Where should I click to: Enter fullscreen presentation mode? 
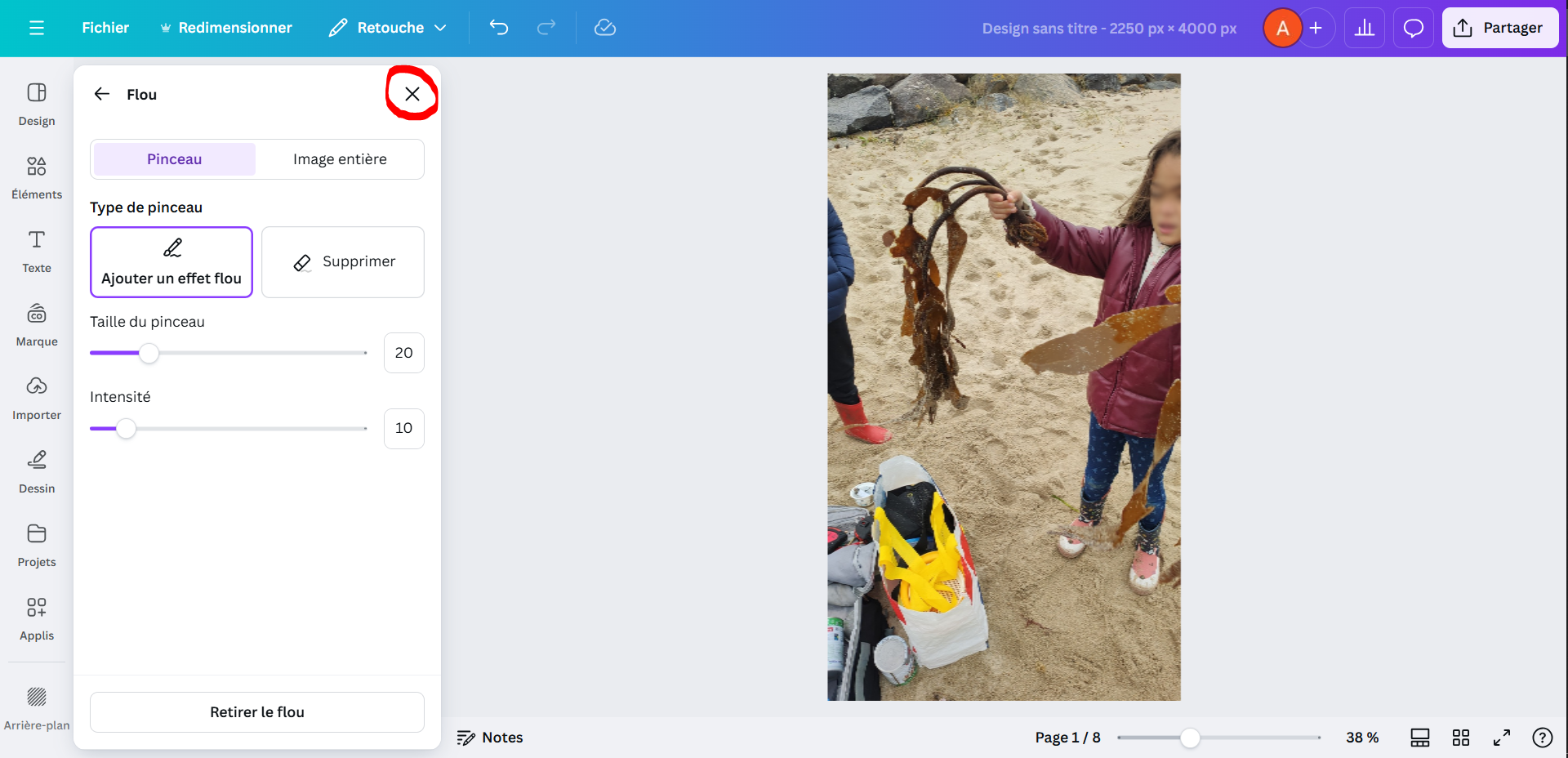click(x=1501, y=738)
